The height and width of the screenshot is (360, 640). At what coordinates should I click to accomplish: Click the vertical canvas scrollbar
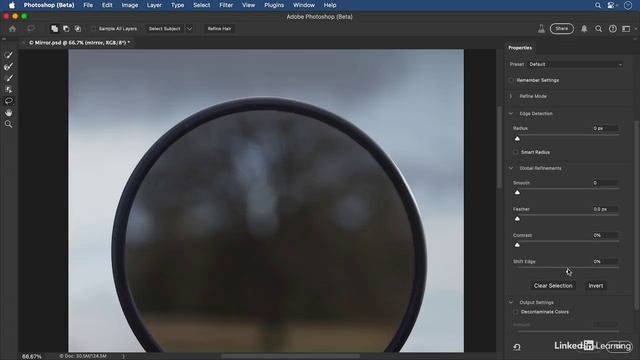point(499,147)
